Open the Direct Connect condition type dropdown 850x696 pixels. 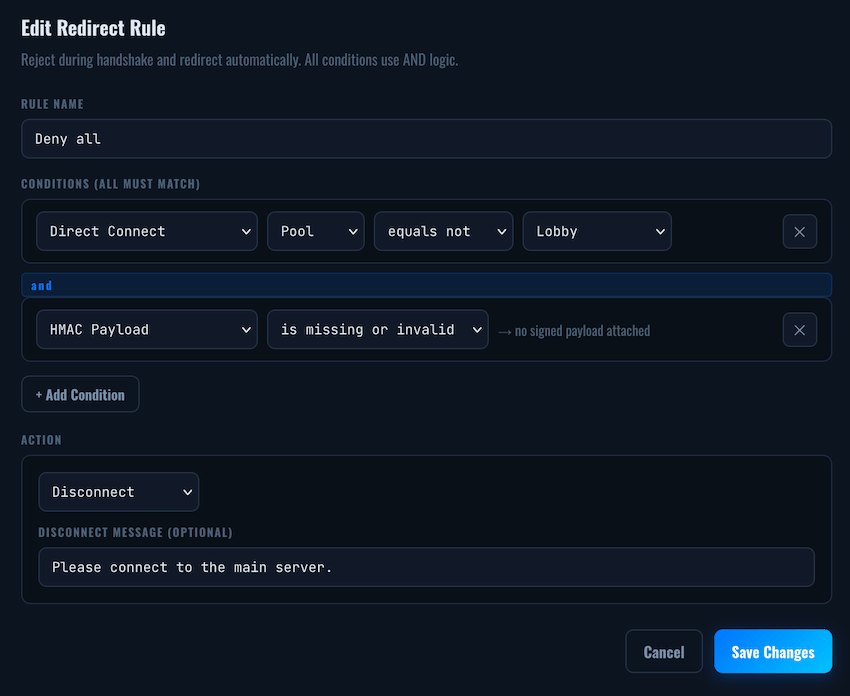pos(147,231)
